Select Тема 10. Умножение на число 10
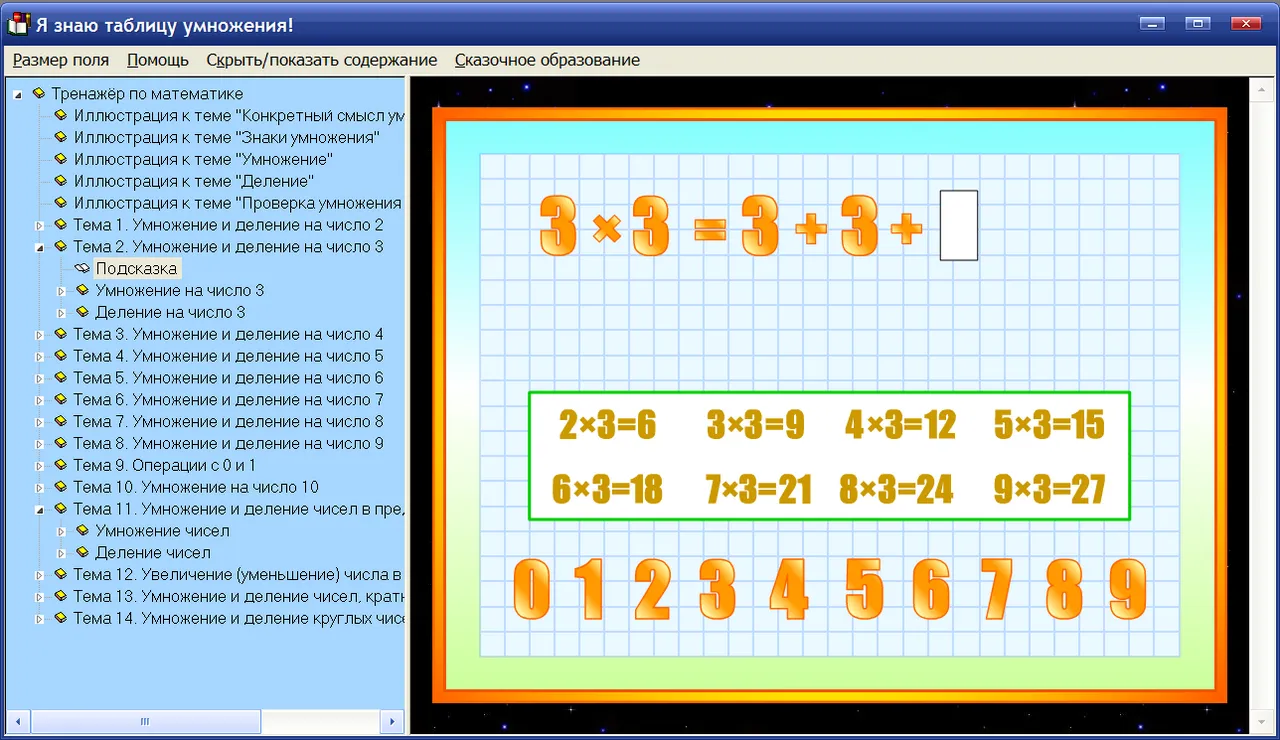Viewport: 1280px width, 740px height. click(196, 488)
